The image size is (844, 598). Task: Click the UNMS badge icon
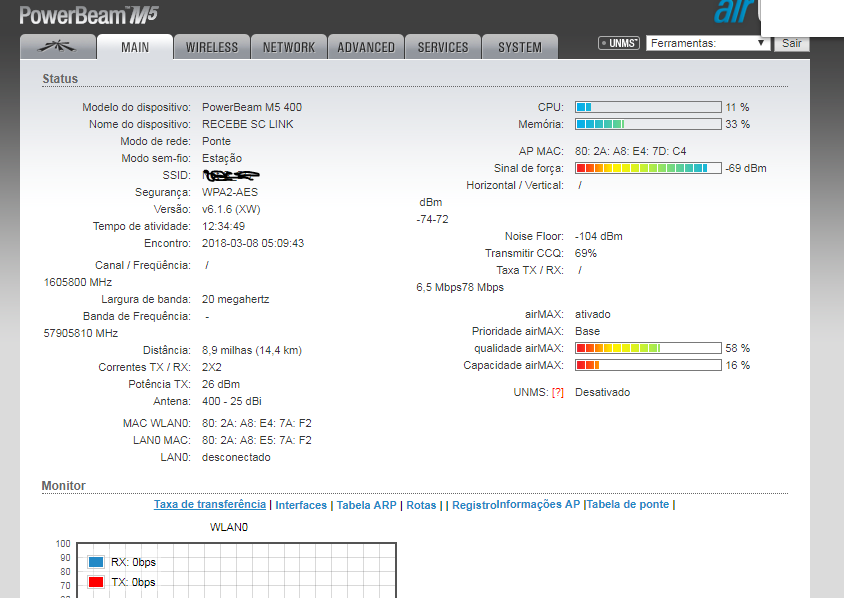[619, 43]
